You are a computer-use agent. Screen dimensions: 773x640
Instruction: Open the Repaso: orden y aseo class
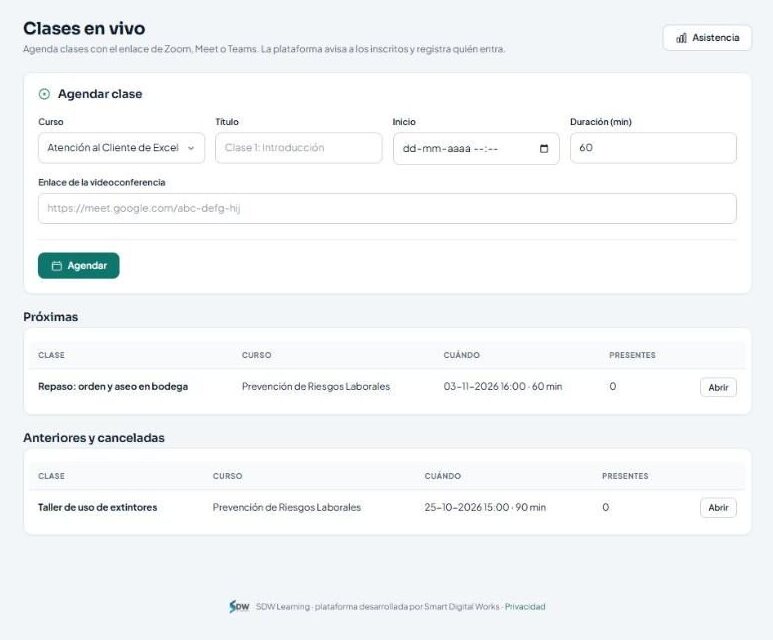(x=718, y=387)
